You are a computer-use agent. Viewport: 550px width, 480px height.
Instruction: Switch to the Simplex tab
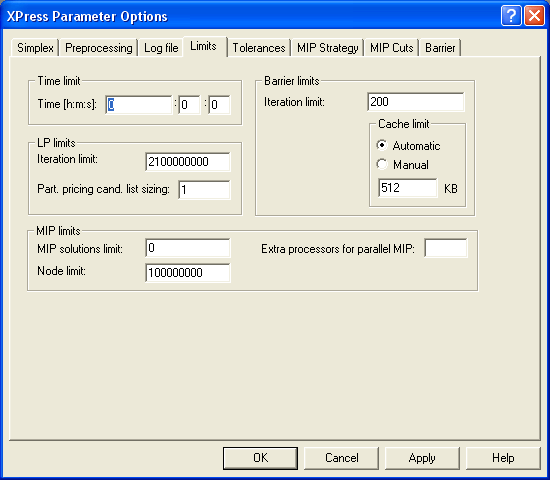pos(35,48)
